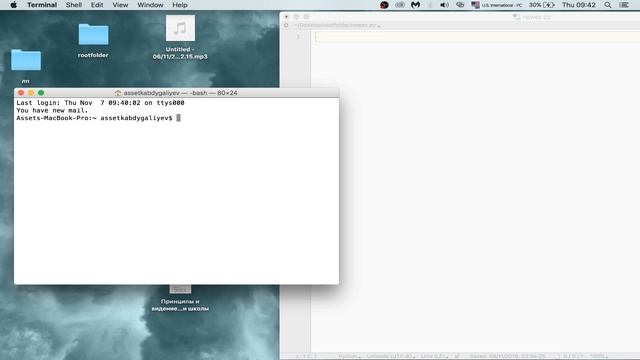
Task: Open the Unicode (UTF-8) encoding selector
Action: click(x=391, y=356)
